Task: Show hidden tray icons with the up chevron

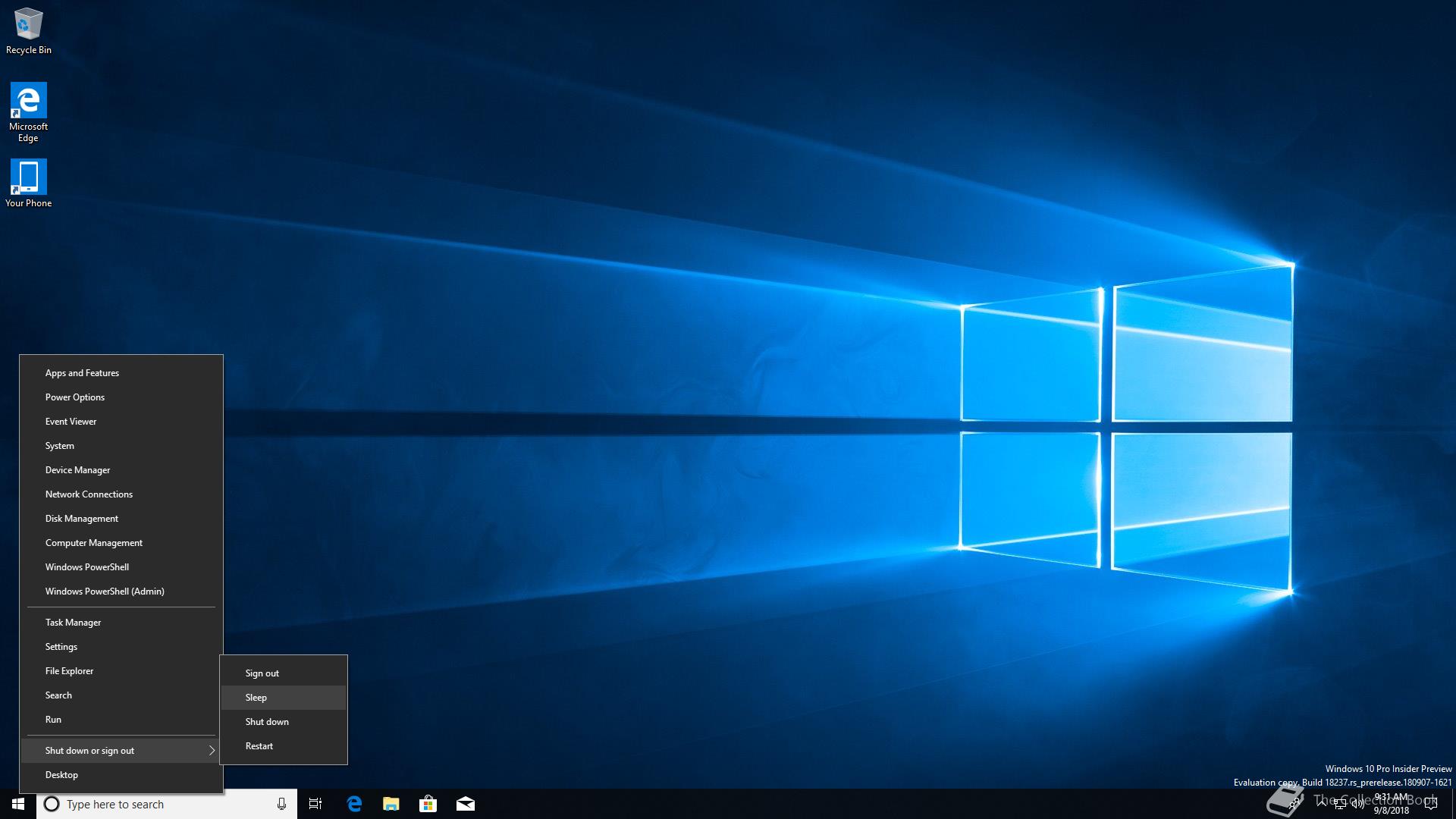Action: pos(1322,804)
